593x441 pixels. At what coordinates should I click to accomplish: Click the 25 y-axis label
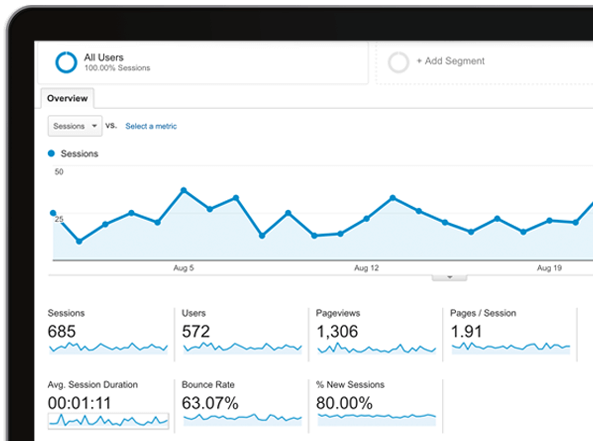(x=59, y=219)
